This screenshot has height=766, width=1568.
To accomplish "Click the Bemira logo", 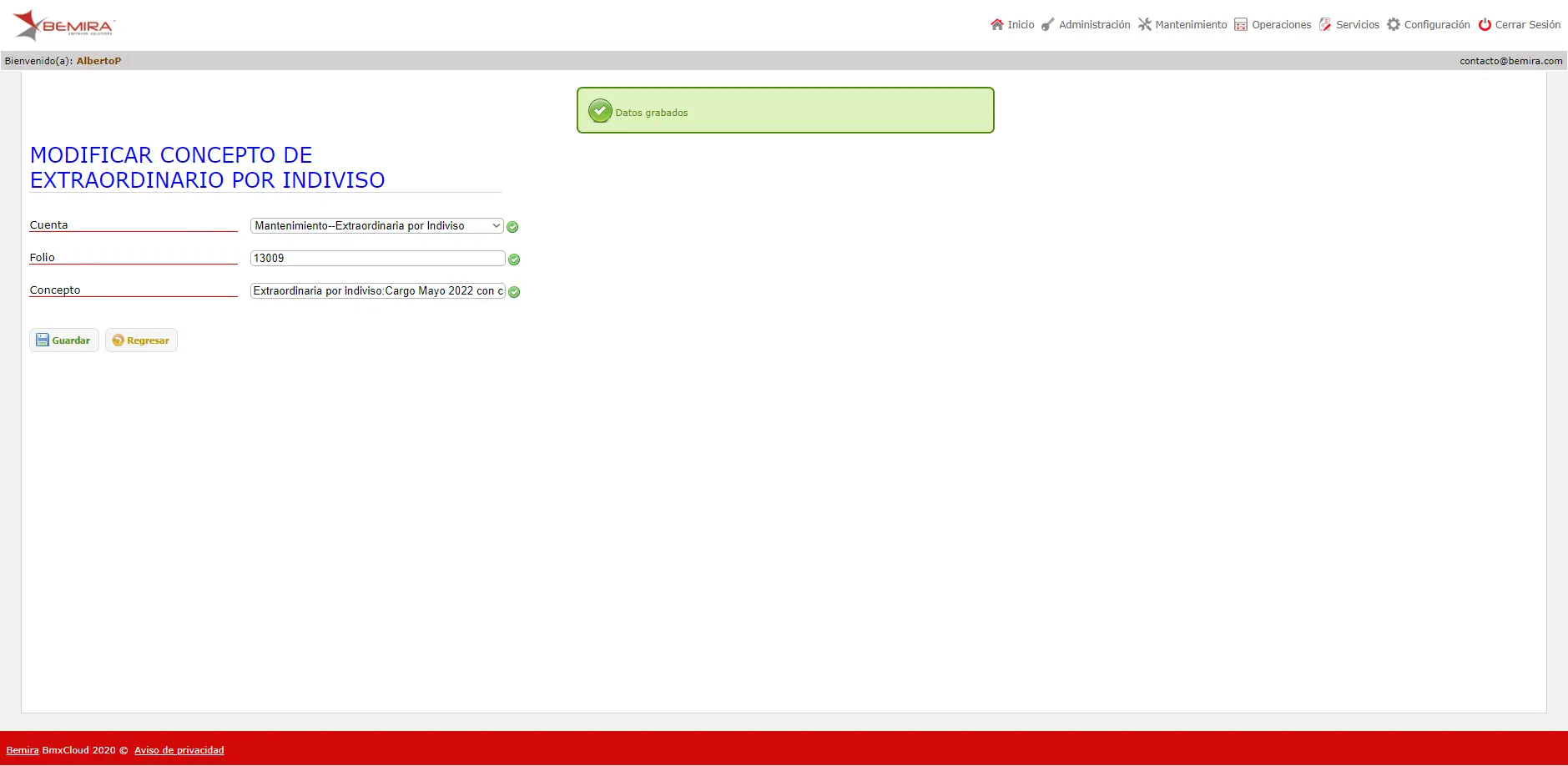I will tap(63, 25).
